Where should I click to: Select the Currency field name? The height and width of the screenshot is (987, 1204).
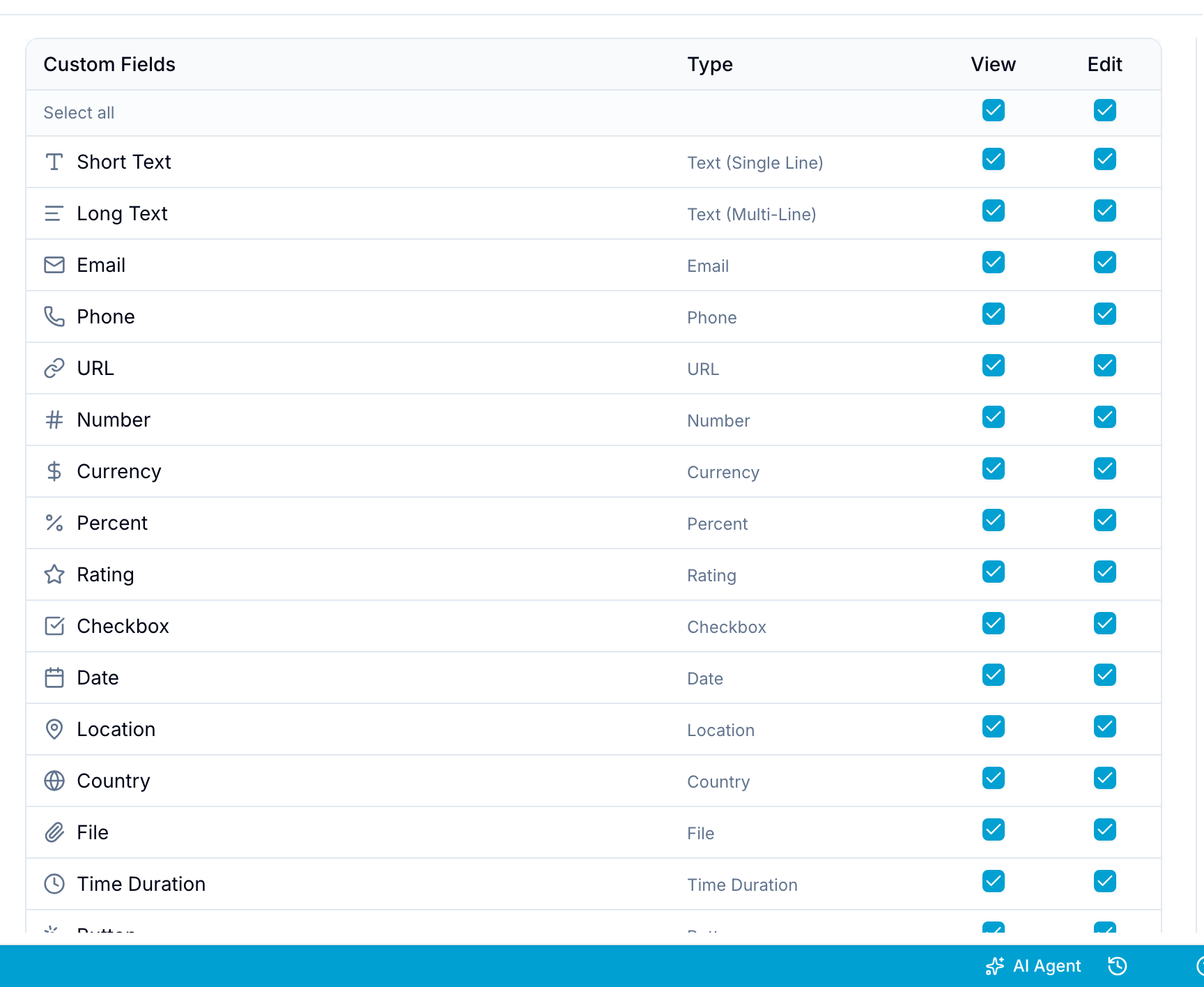[x=119, y=471]
